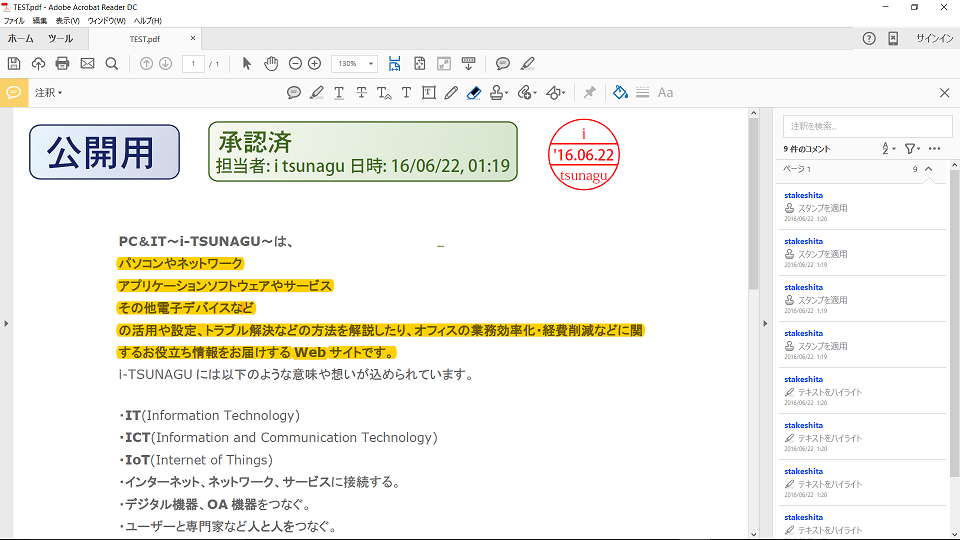Open the comment sort dropdown
Image resolution: width=960 pixels, height=540 pixels.
(x=888, y=149)
